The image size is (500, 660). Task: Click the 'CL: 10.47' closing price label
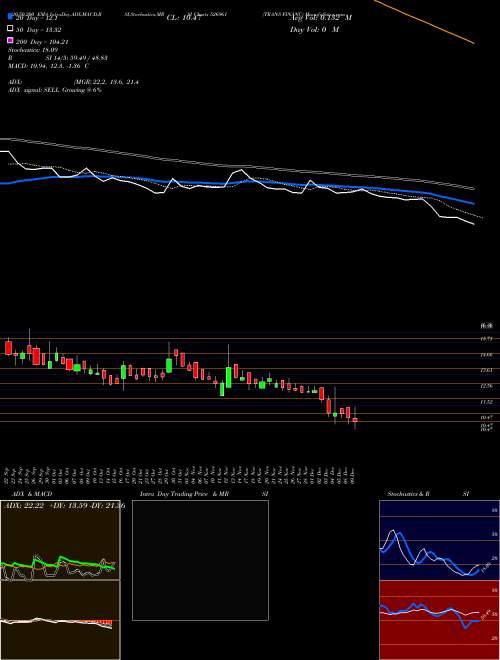(183, 18)
